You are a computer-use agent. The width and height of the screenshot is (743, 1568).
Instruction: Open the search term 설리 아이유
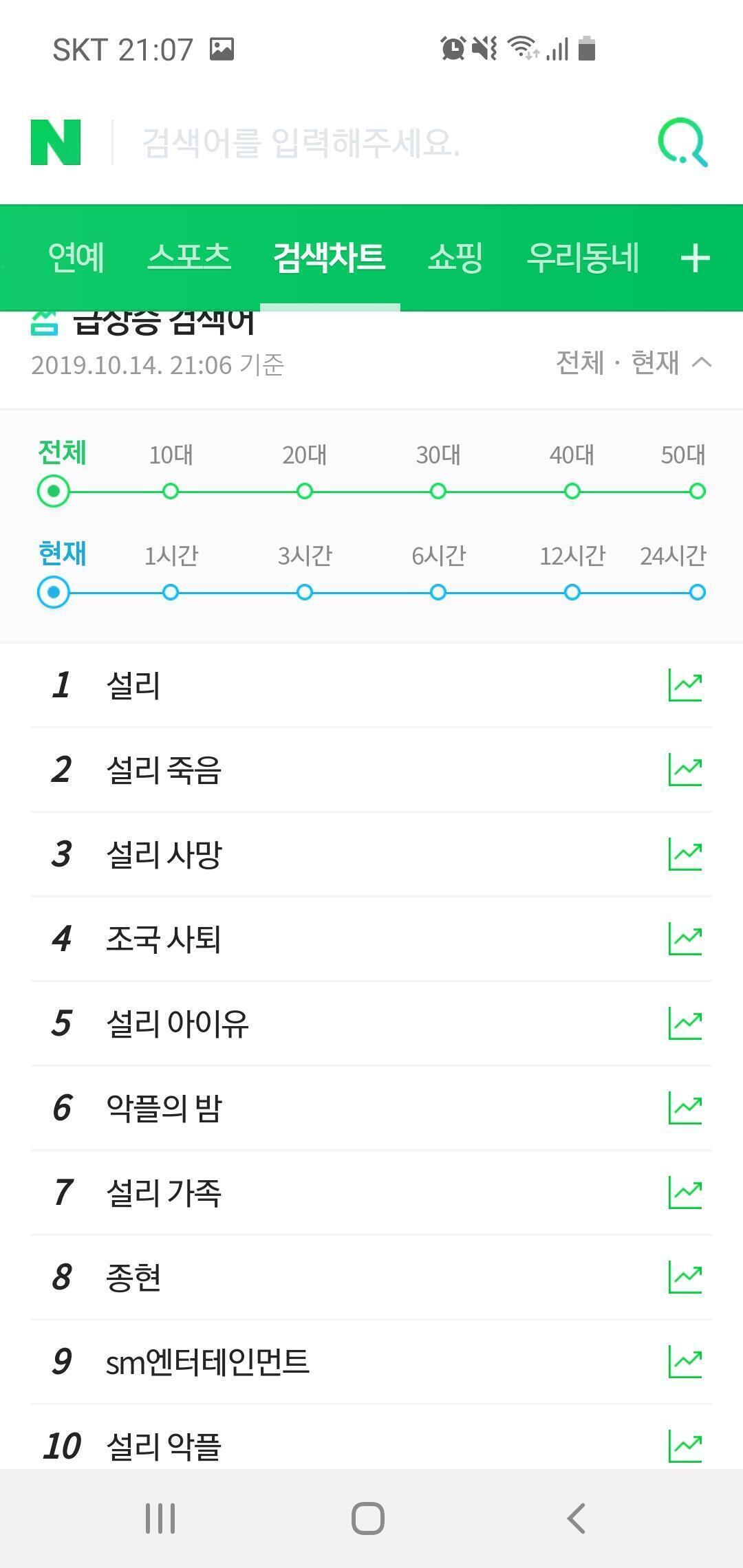(x=177, y=1023)
